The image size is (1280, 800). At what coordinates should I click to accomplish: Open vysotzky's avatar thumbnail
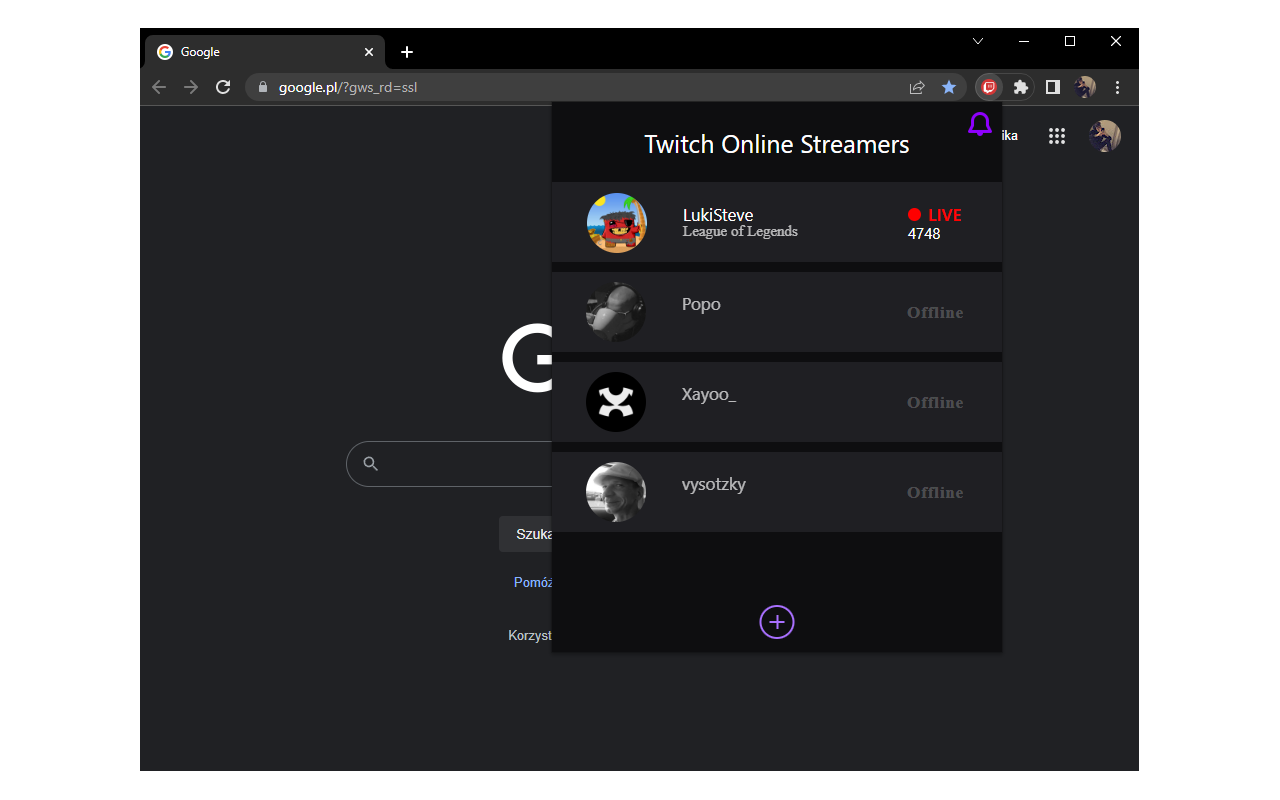click(x=616, y=492)
